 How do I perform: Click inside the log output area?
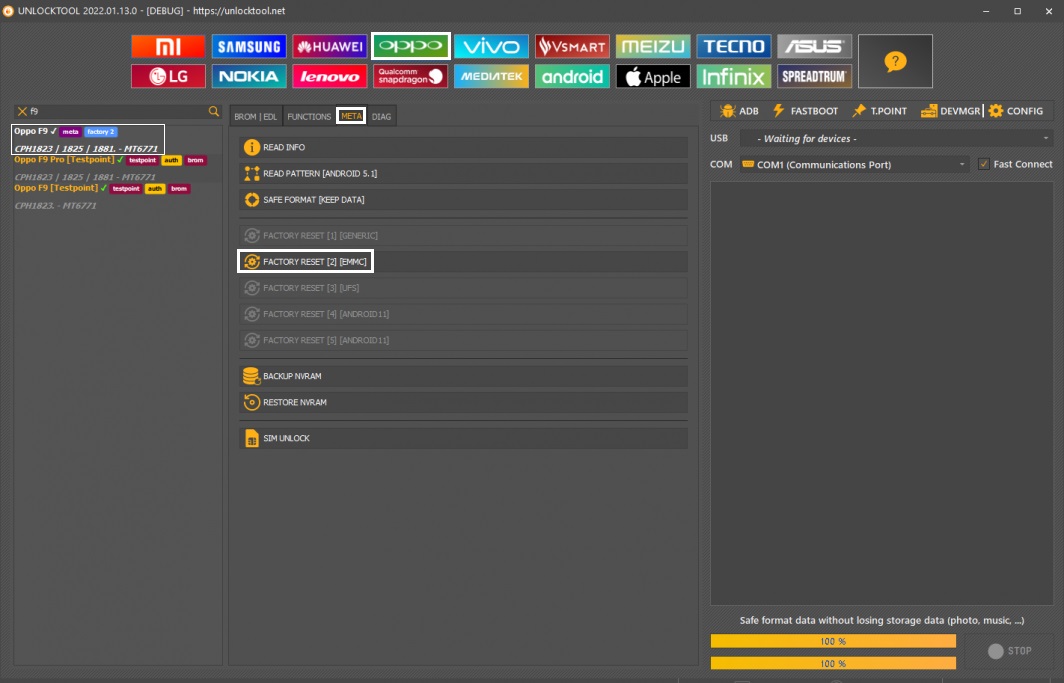[x=881, y=393]
